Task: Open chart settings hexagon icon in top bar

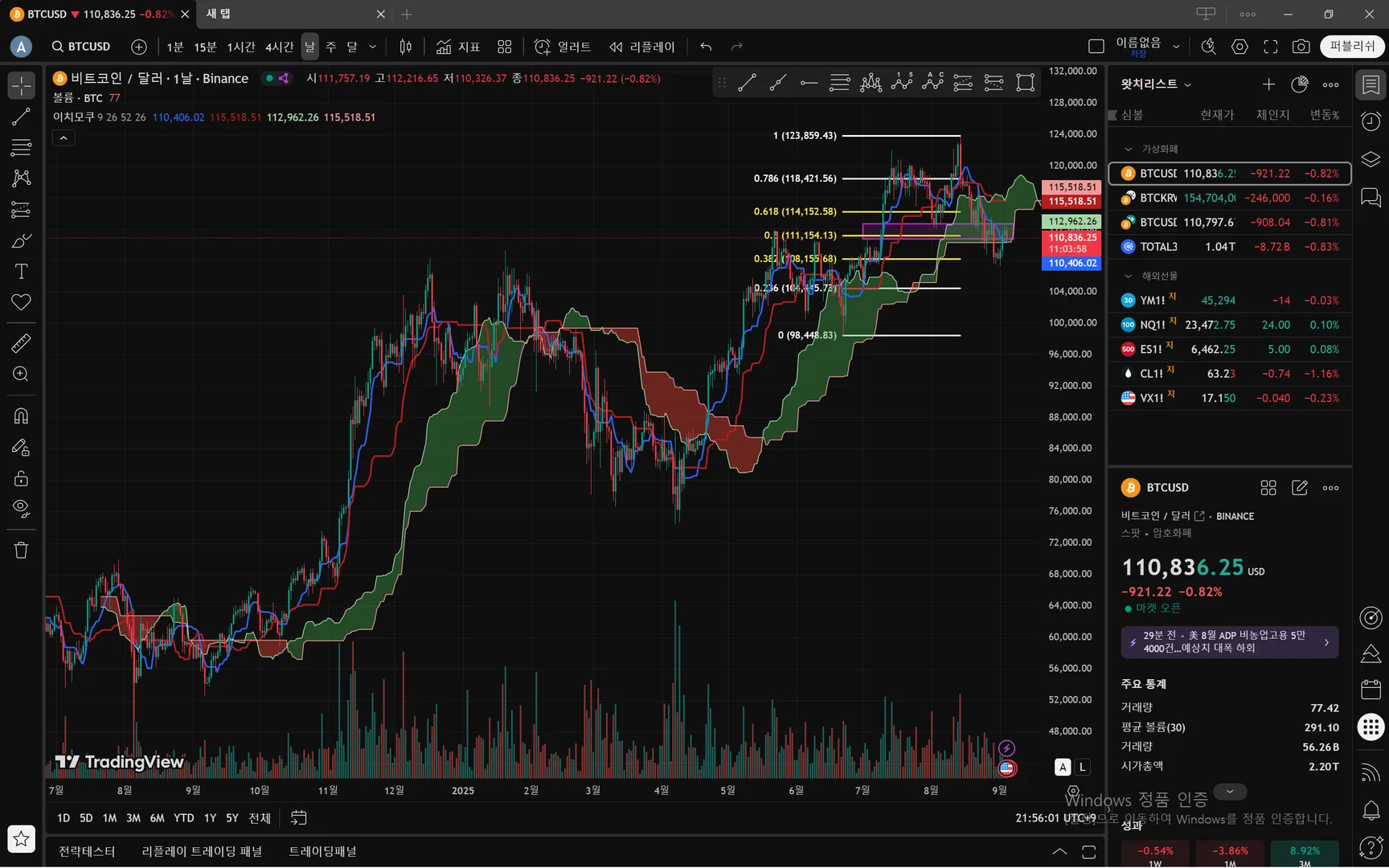Action: click(x=1240, y=47)
